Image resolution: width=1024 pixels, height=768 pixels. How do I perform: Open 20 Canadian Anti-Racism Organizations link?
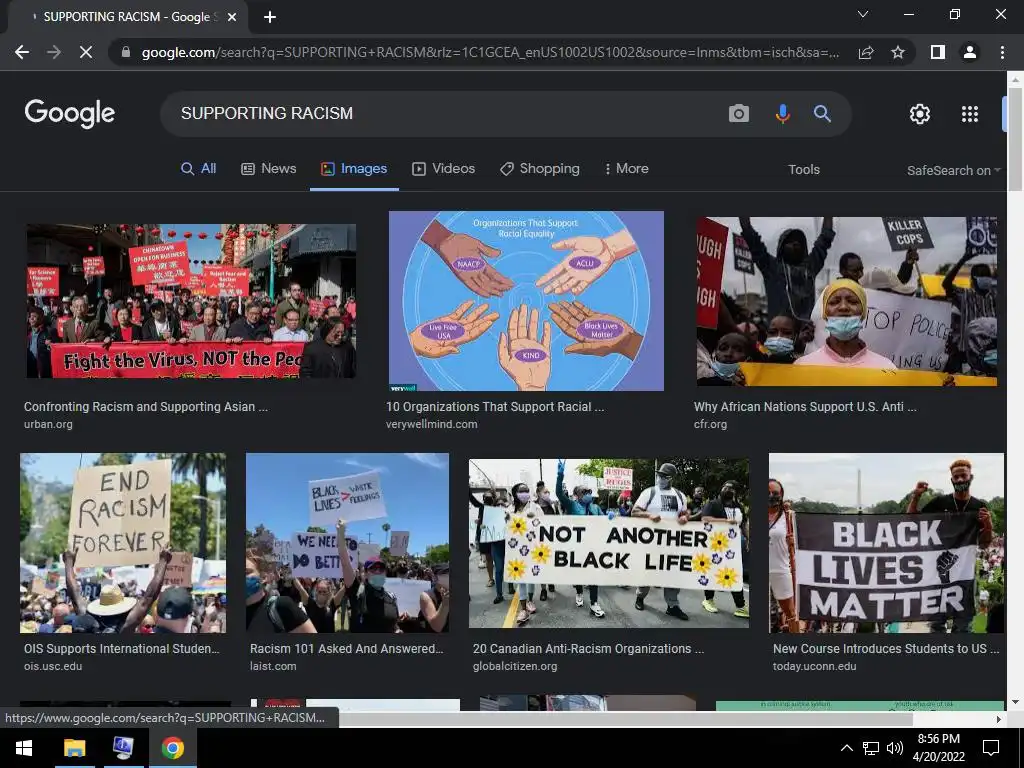point(588,649)
